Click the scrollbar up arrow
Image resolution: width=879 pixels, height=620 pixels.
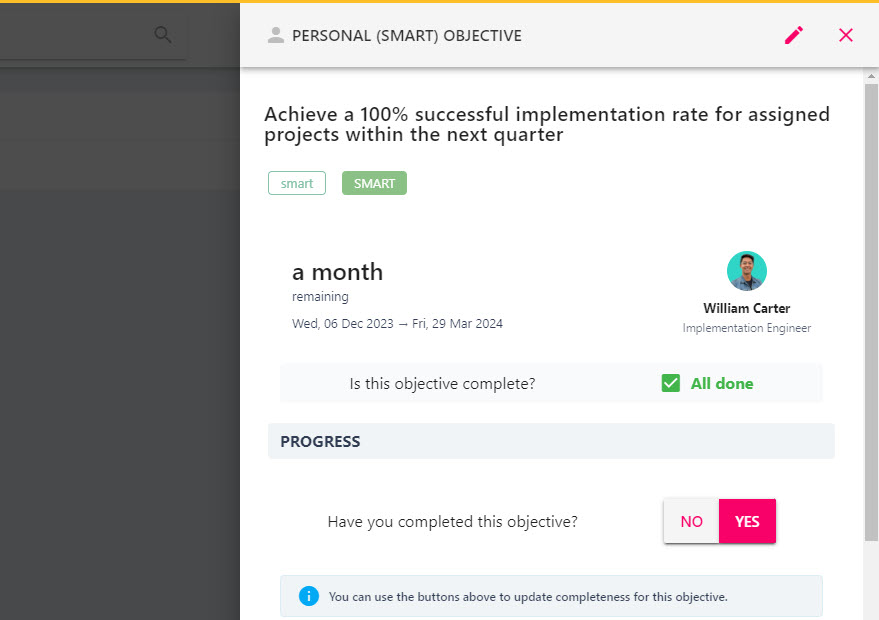coord(871,76)
